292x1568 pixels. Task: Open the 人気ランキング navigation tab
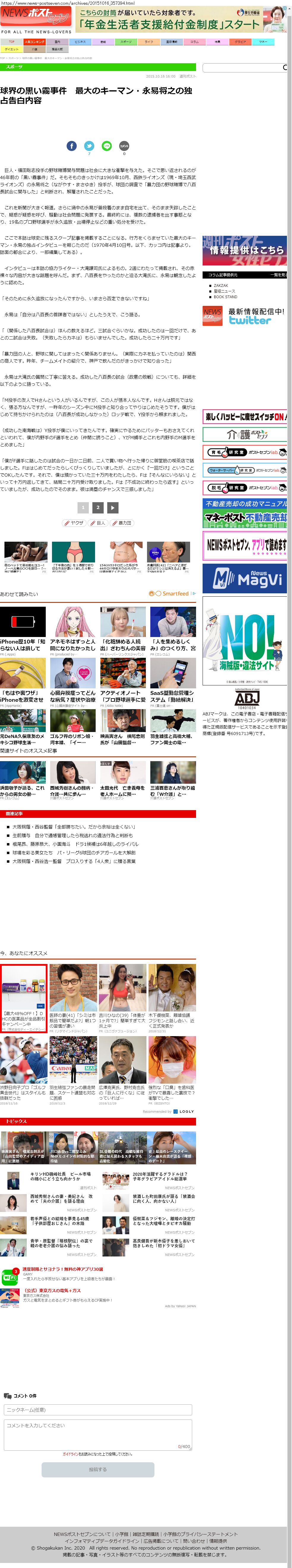tap(35, 42)
